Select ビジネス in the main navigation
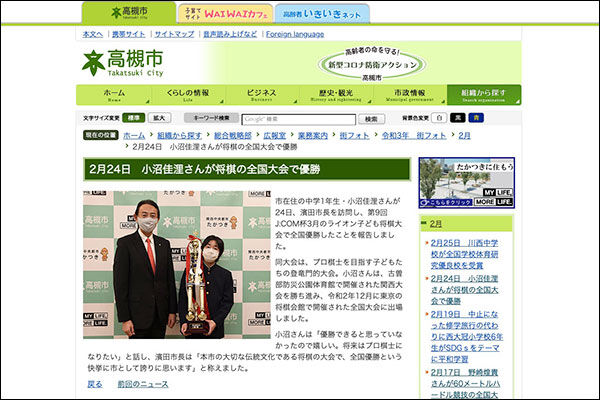Image resolution: width=600 pixels, height=400 pixels. [x=261, y=95]
